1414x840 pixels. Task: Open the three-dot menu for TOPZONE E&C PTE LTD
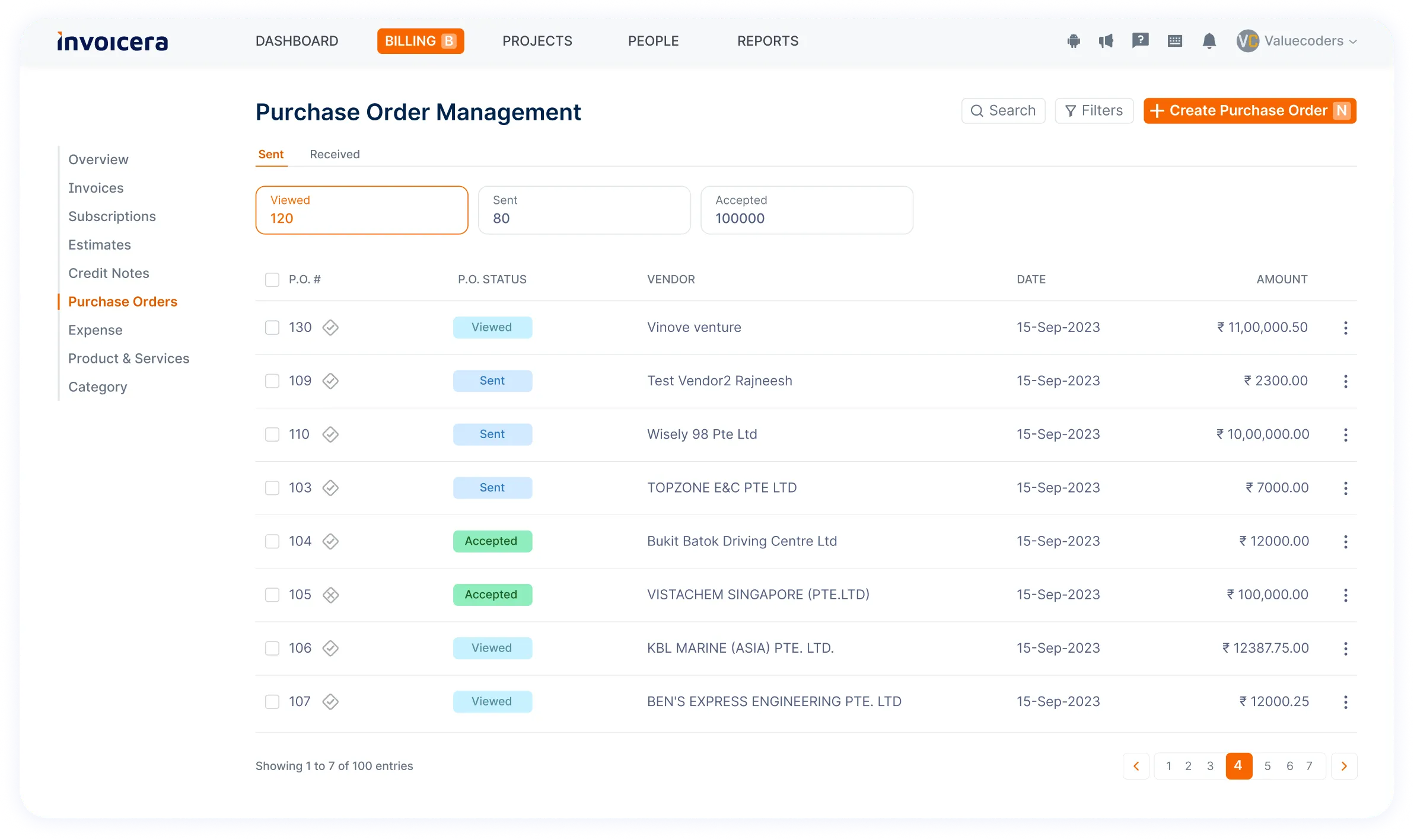click(x=1345, y=488)
